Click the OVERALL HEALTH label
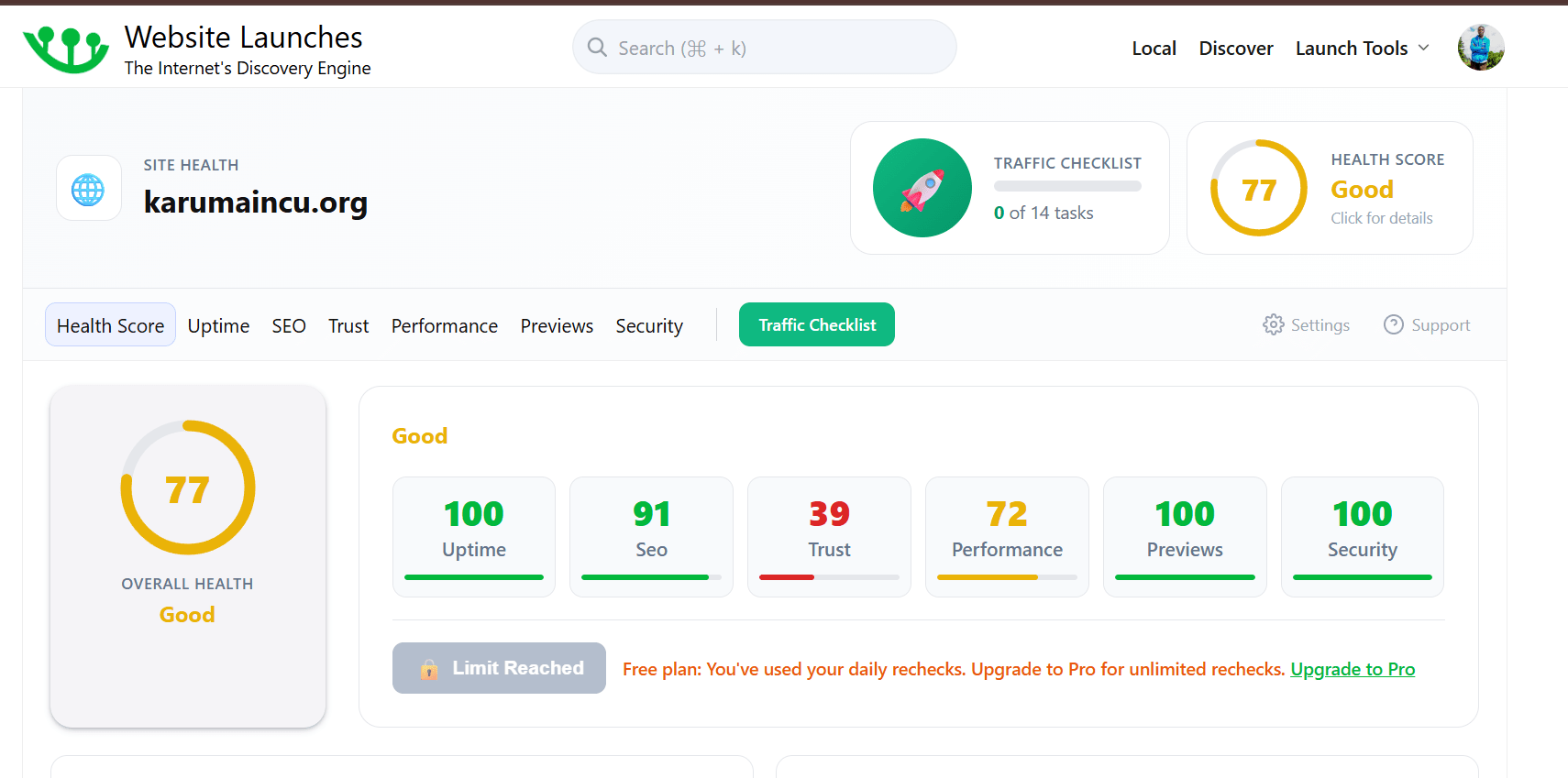Screen dimensions: 1568x778 point(187,584)
